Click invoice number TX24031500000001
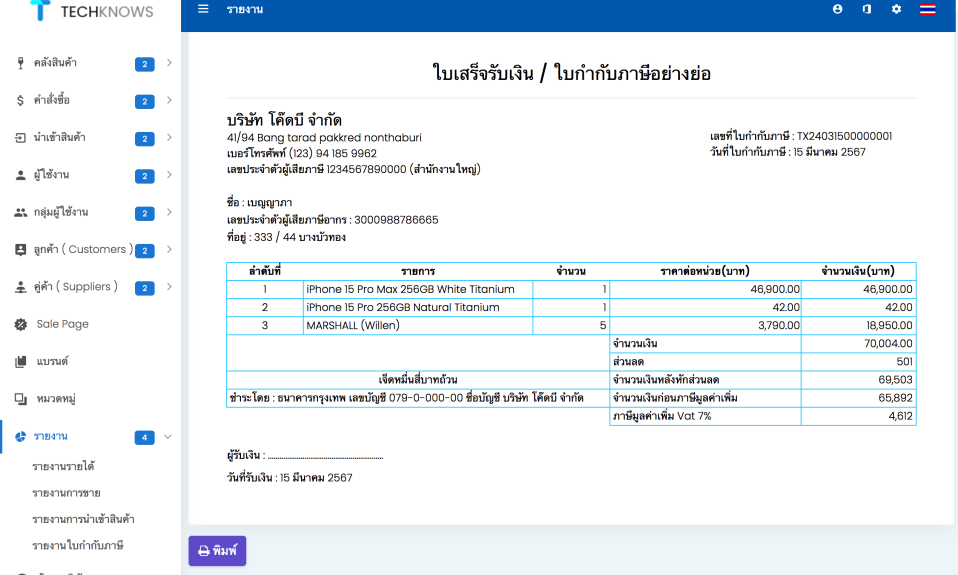The width and height of the screenshot is (958, 575). pos(844,136)
